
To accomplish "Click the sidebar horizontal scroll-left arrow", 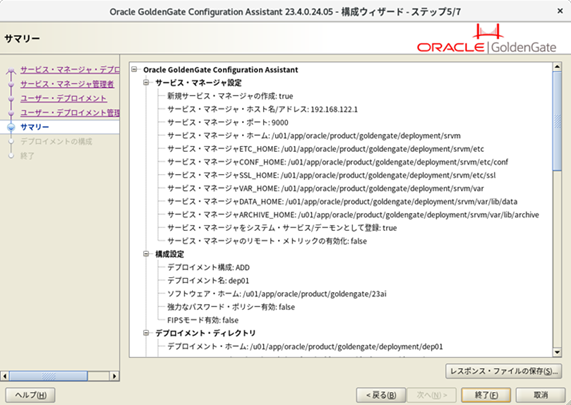I will pyautogui.click(x=5, y=376).
